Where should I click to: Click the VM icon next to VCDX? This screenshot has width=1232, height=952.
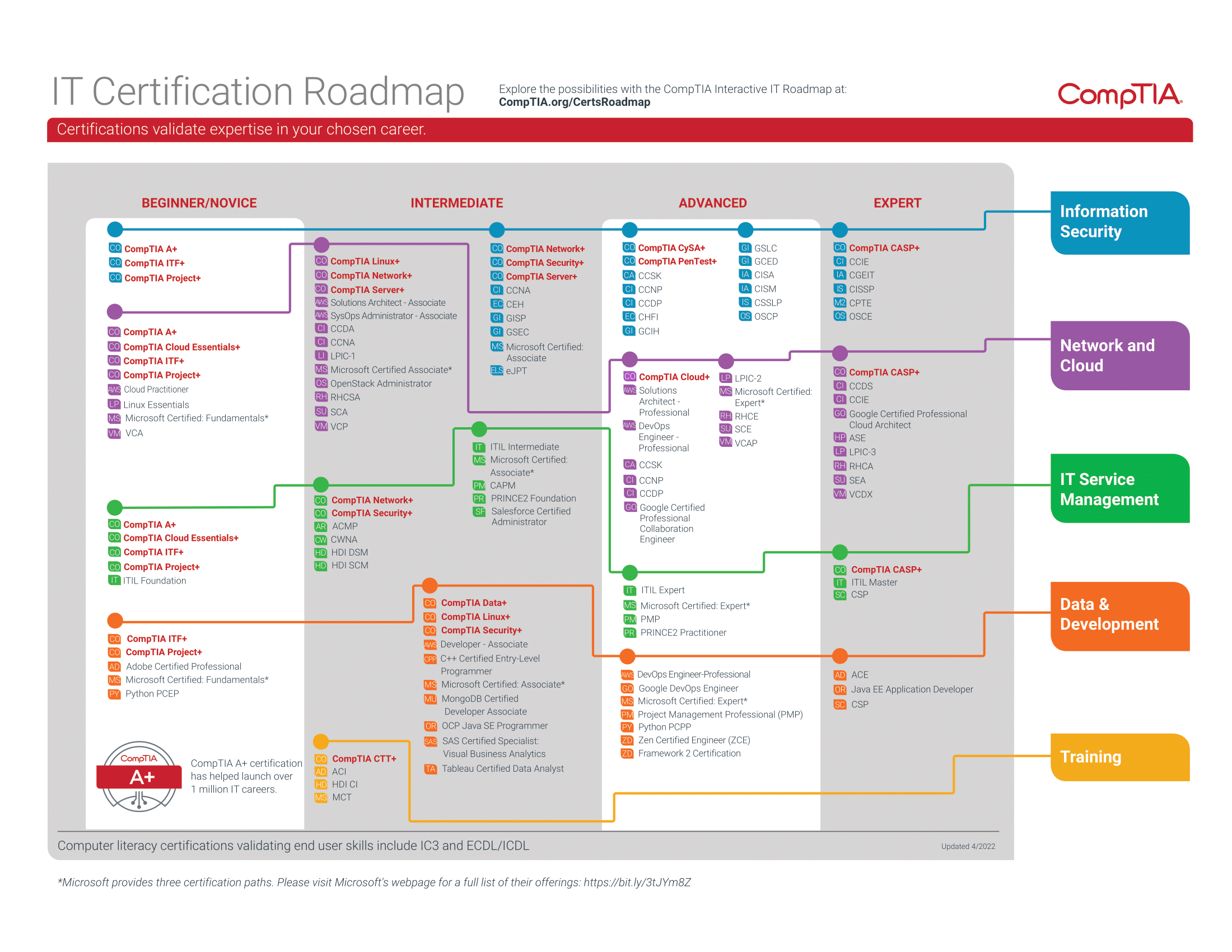tap(840, 494)
